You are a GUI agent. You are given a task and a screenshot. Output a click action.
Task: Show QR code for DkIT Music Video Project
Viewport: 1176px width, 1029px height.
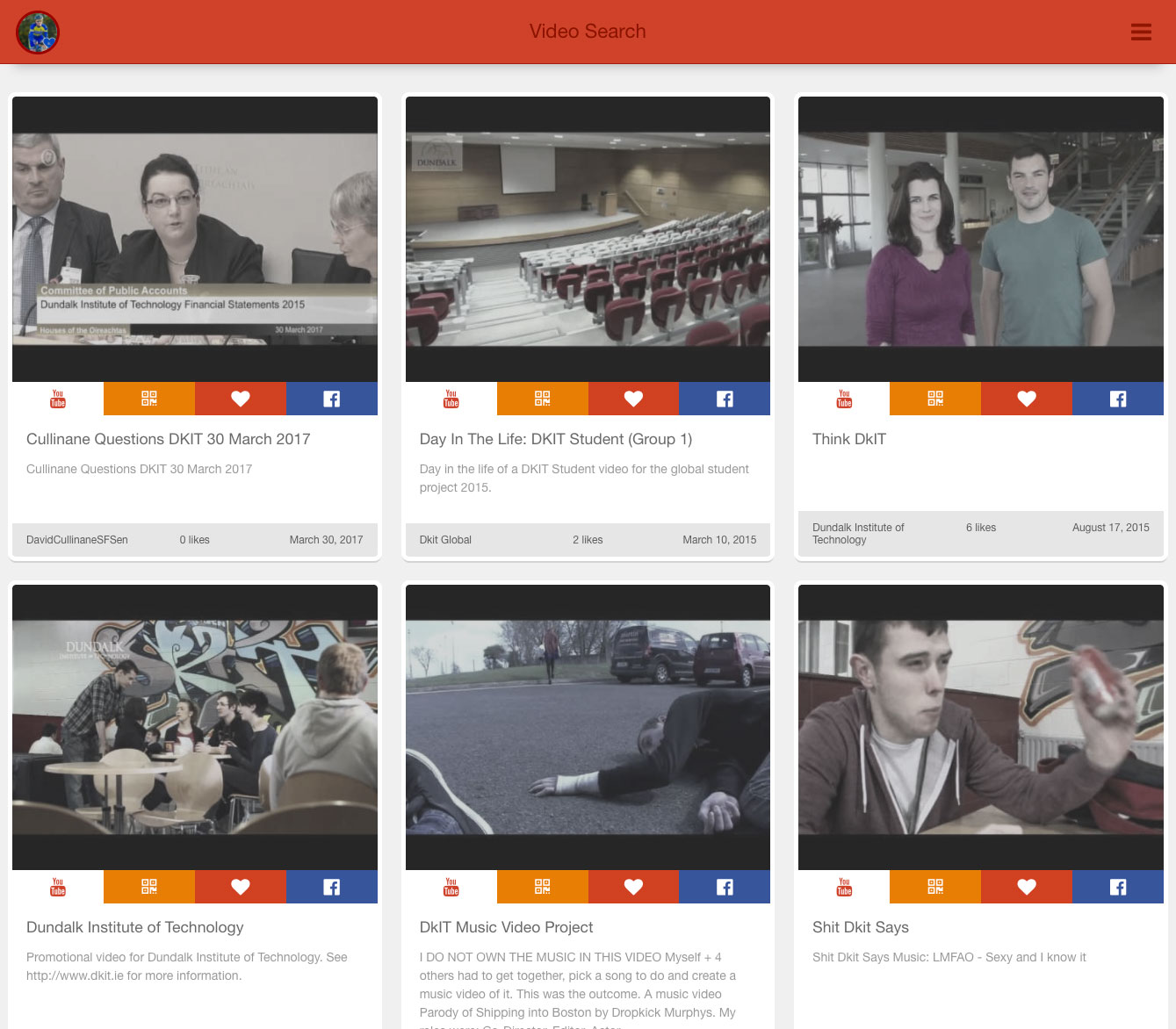tap(543, 887)
